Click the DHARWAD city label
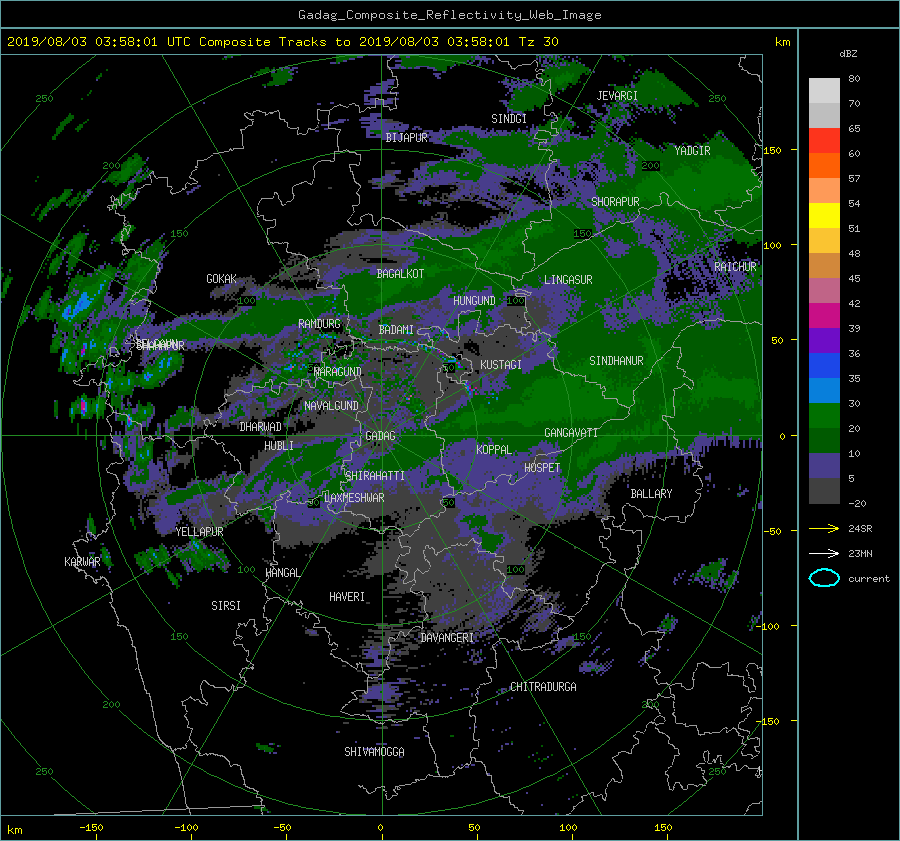 [260, 427]
